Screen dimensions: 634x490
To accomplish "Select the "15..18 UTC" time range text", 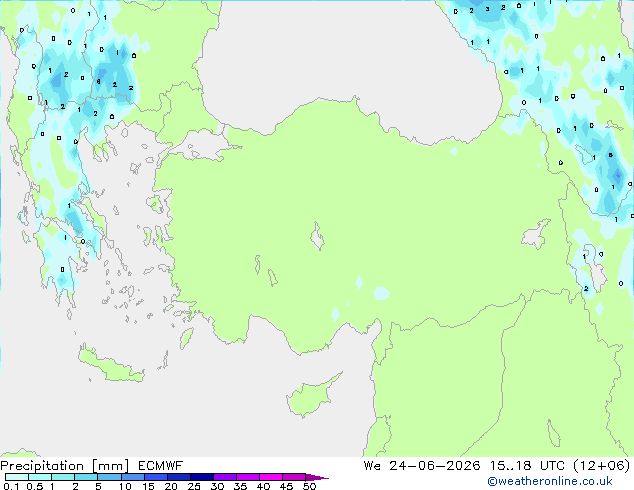I will pos(527,466).
